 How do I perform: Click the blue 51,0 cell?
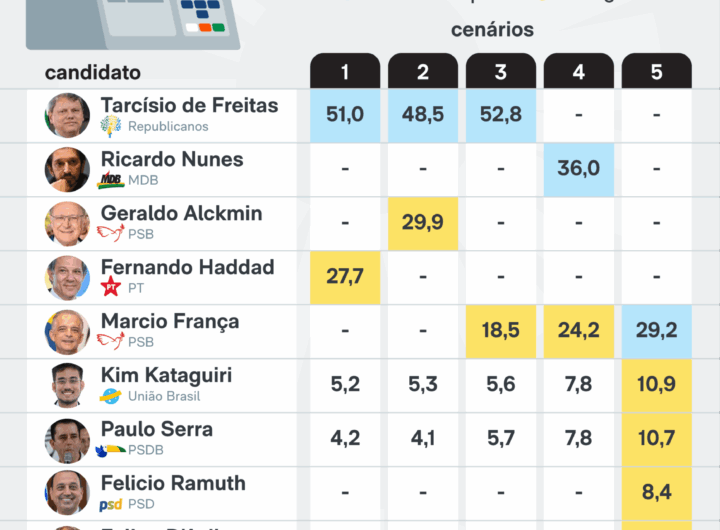click(x=345, y=115)
